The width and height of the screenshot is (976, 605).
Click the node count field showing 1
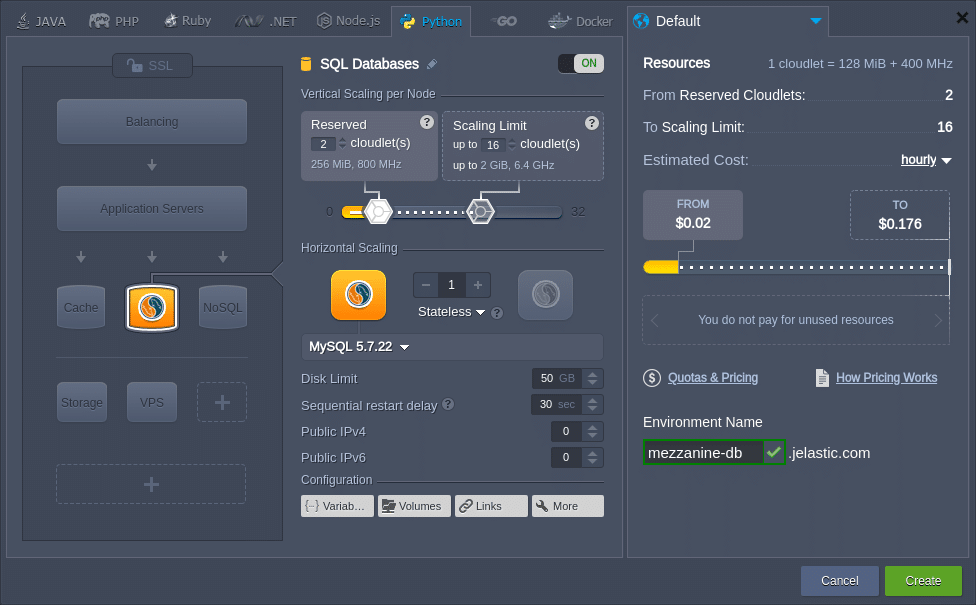pos(451,285)
